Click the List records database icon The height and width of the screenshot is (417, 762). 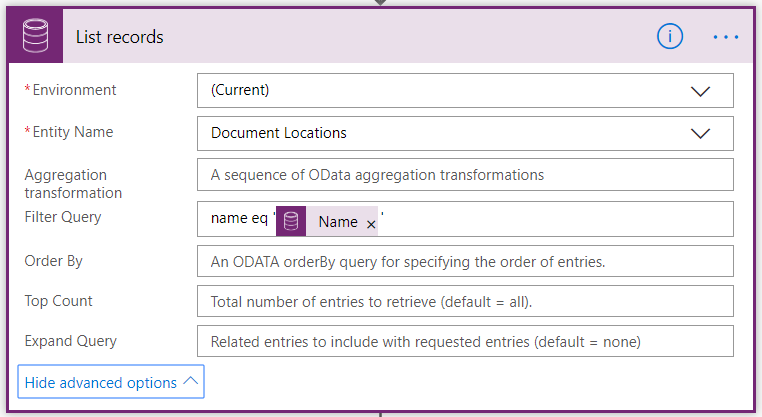(35, 35)
